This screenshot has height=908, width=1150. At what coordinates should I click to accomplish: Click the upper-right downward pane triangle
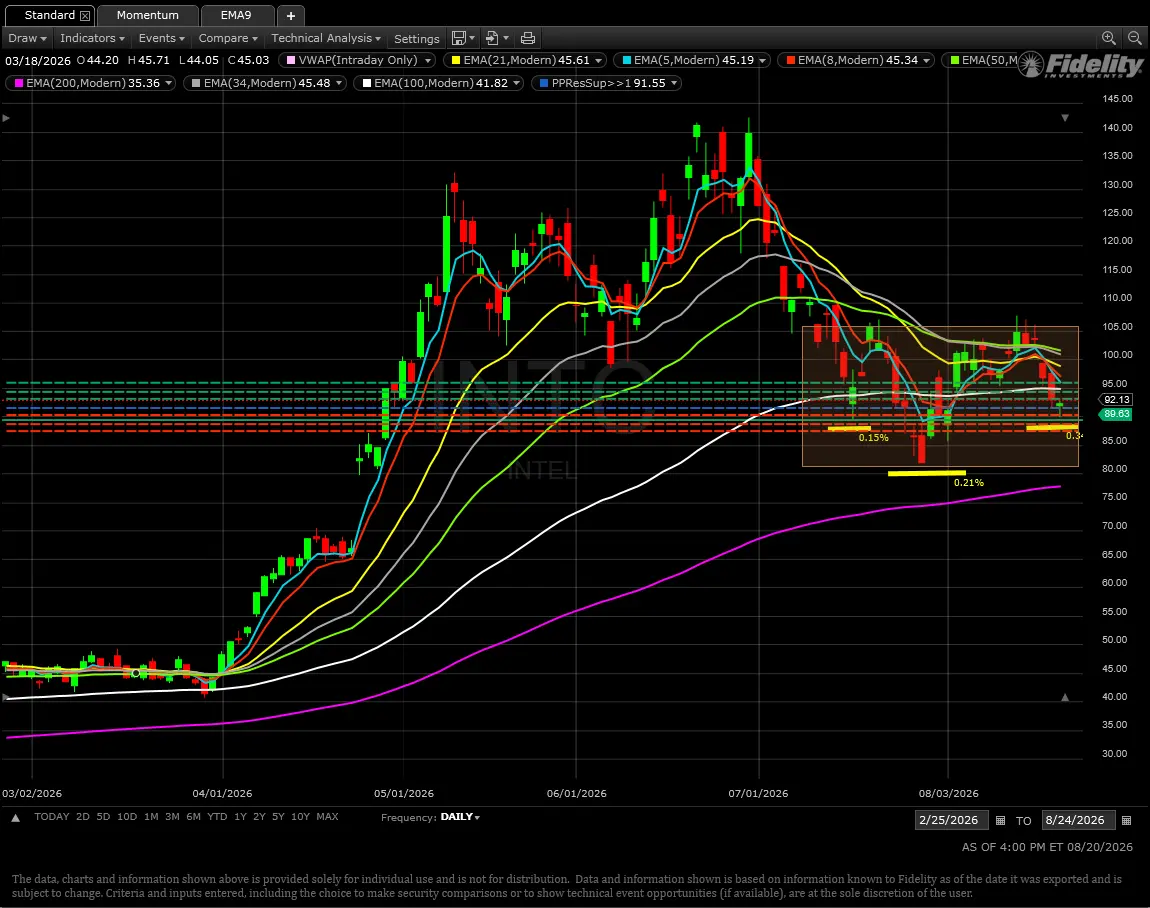(x=1065, y=118)
